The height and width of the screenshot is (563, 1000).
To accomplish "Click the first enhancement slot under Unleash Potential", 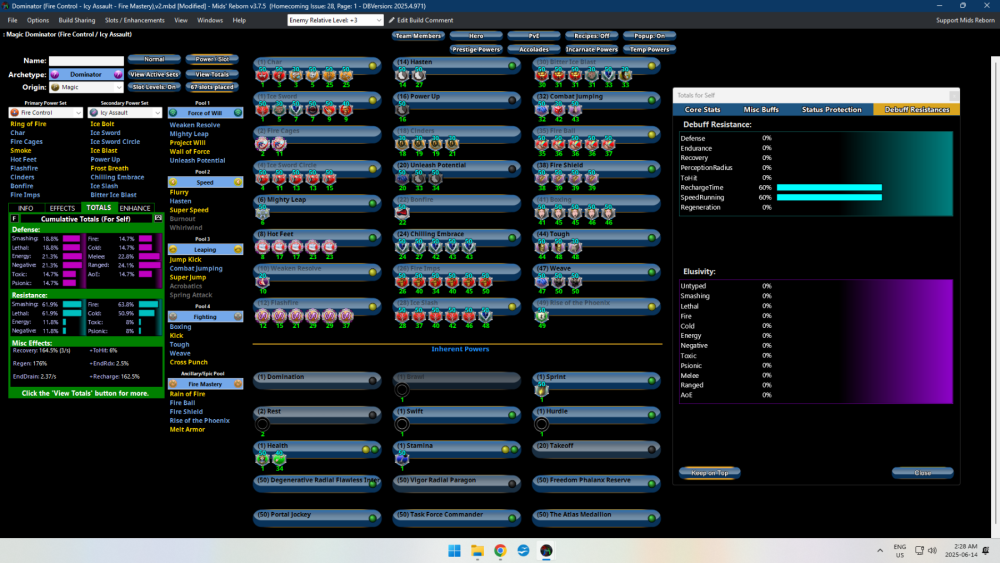I will coord(402,179).
